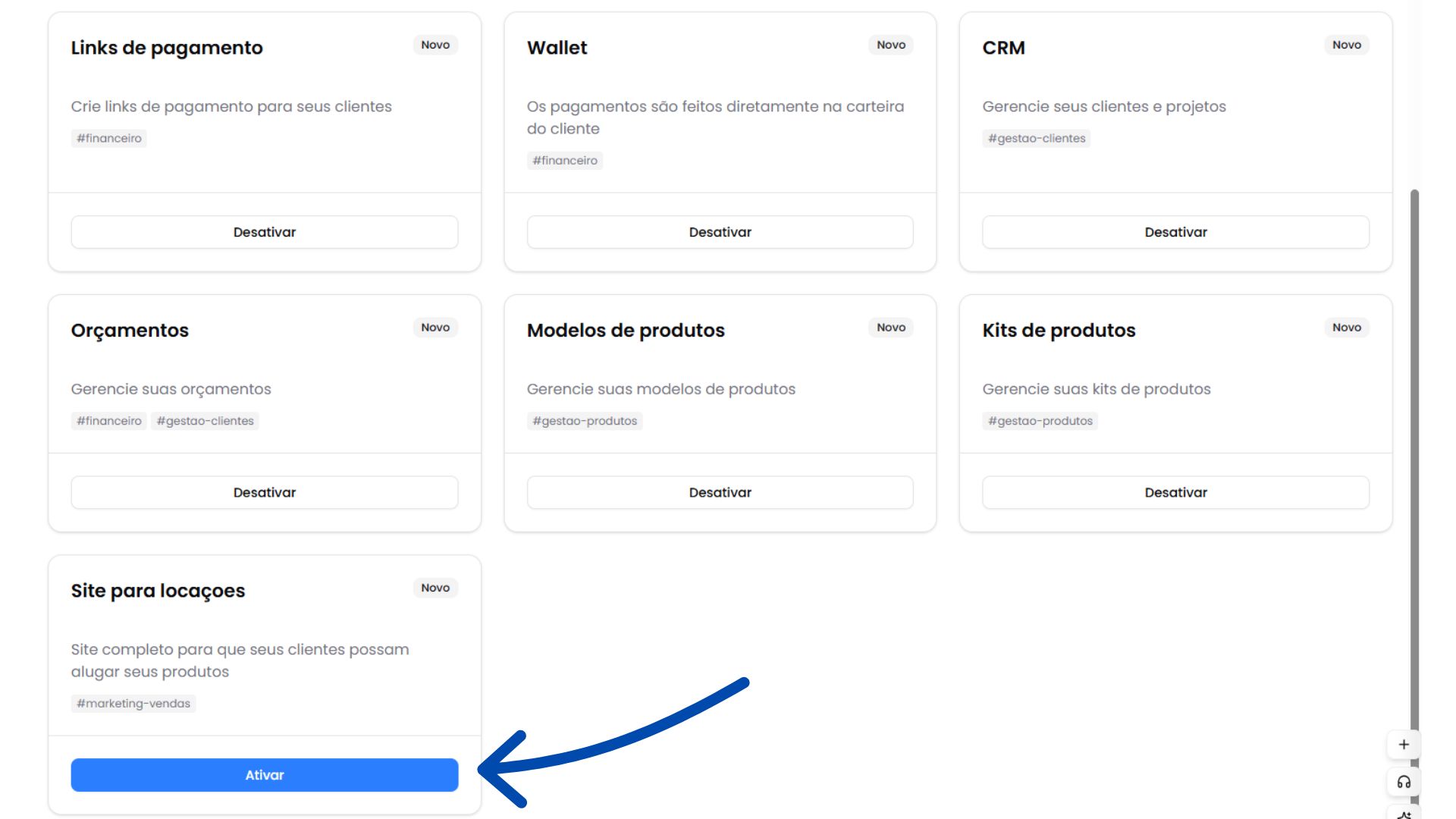1456x819 pixels.
Task: Click #gestao-clientes tag on Orçamentos card
Action: (205, 421)
